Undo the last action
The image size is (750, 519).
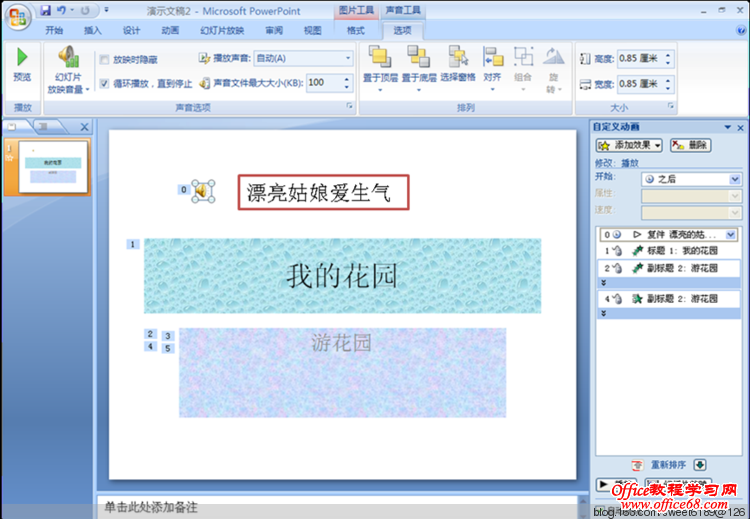click(x=61, y=10)
